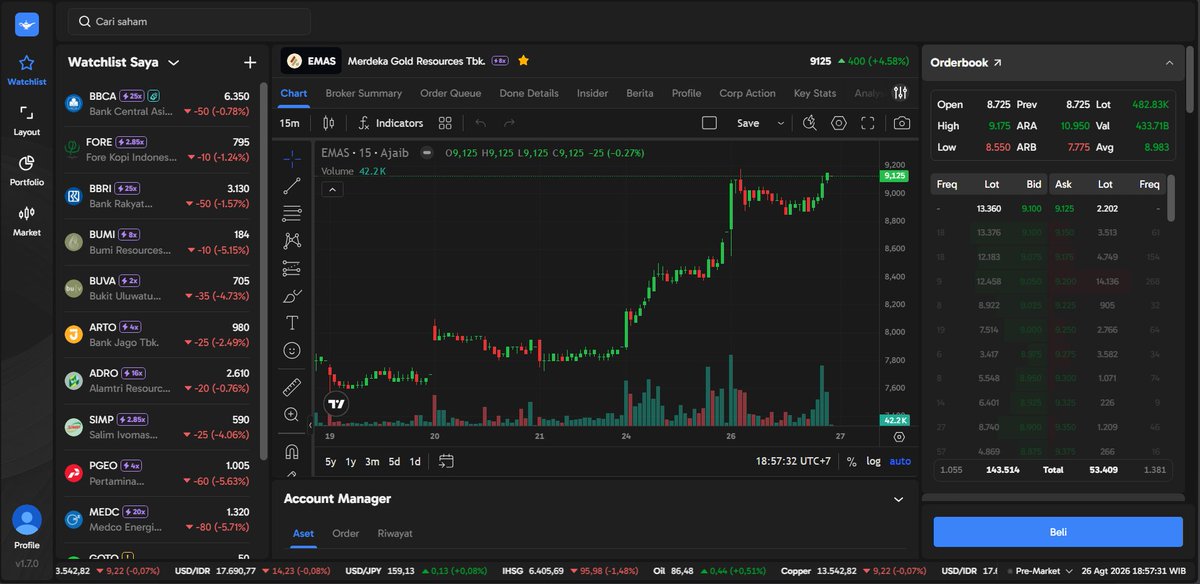Image resolution: width=1200 pixels, height=584 pixels.
Task: Open the Done Details tab
Action: pyautogui.click(x=529, y=93)
